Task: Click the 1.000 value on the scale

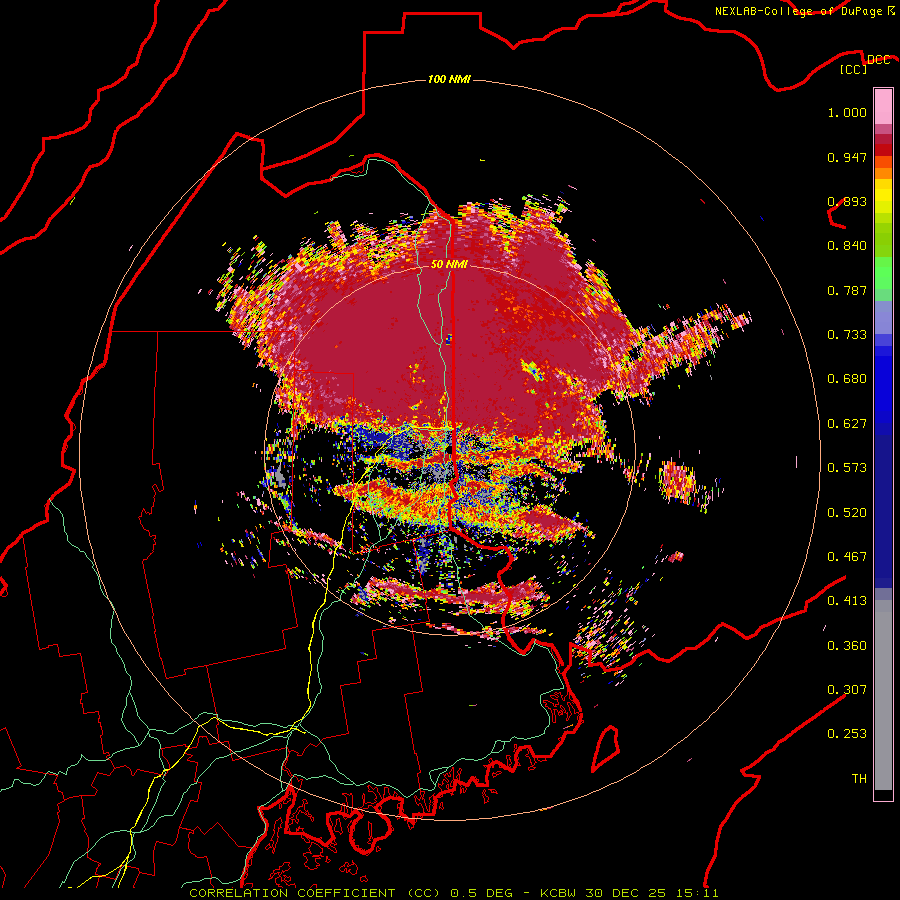Action: click(x=847, y=112)
